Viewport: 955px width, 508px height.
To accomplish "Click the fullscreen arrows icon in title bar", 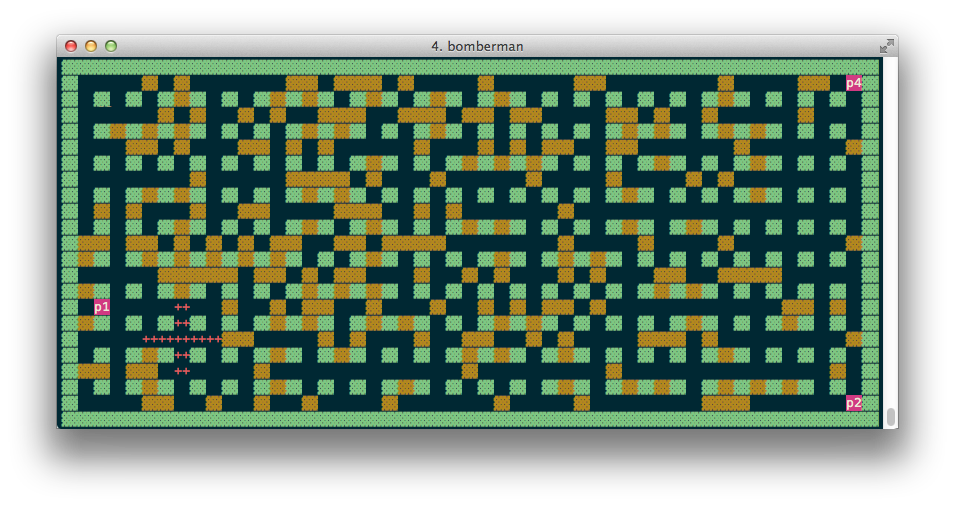I will coord(887,46).
